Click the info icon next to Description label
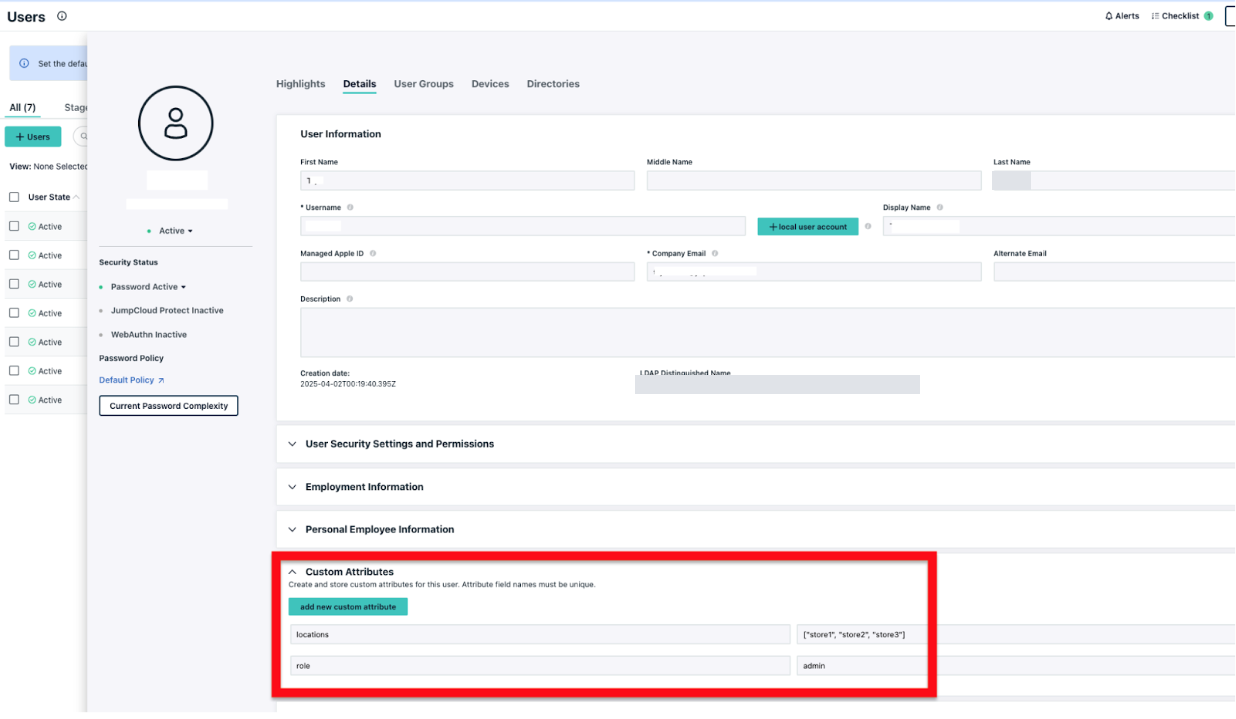 click(350, 299)
